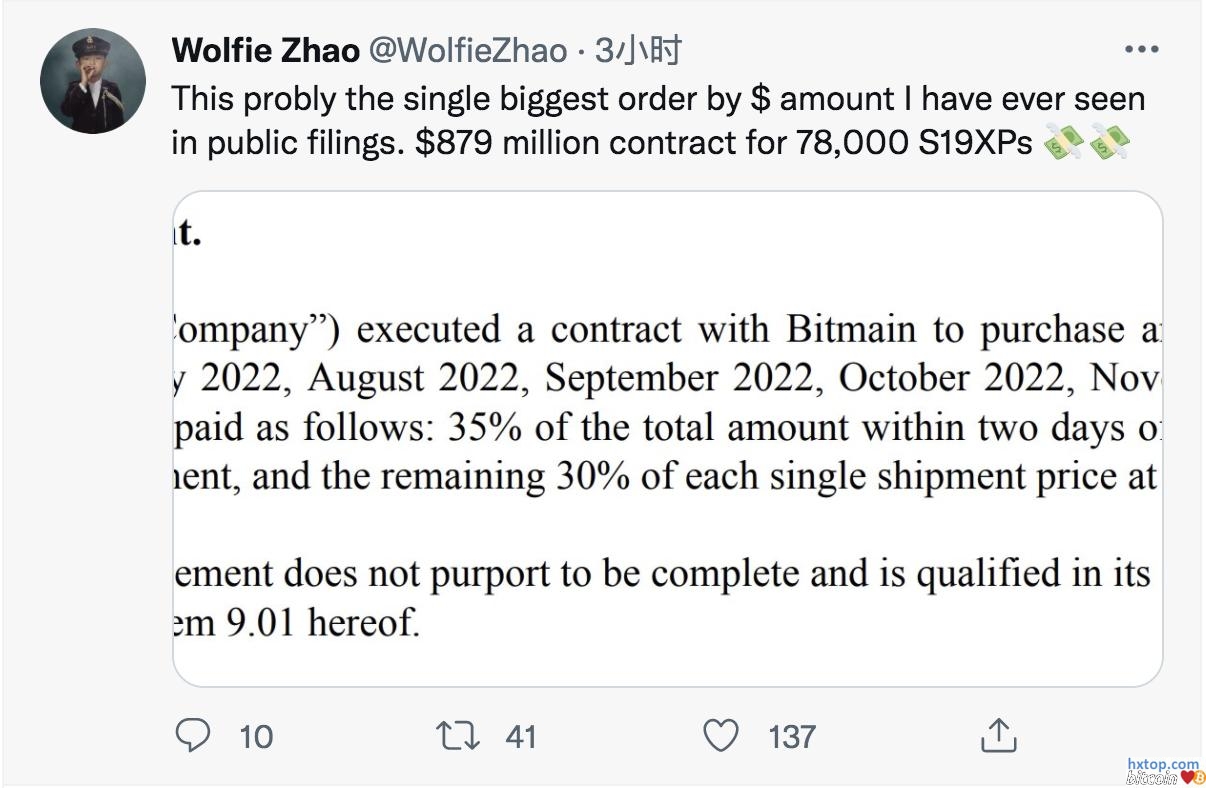The image size is (1206, 788).
Task: Click the reply speech bubble icon
Action: [191, 736]
